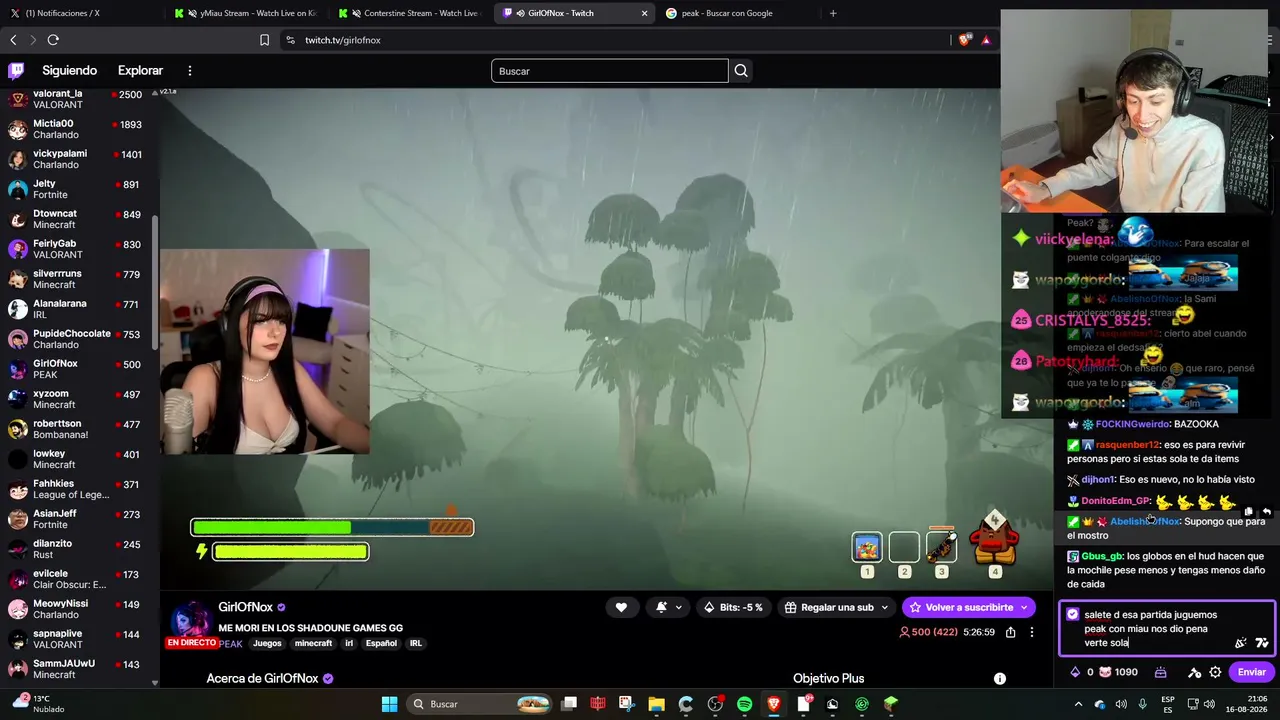Open the Twitch home logo

pyautogui.click(x=16, y=70)
